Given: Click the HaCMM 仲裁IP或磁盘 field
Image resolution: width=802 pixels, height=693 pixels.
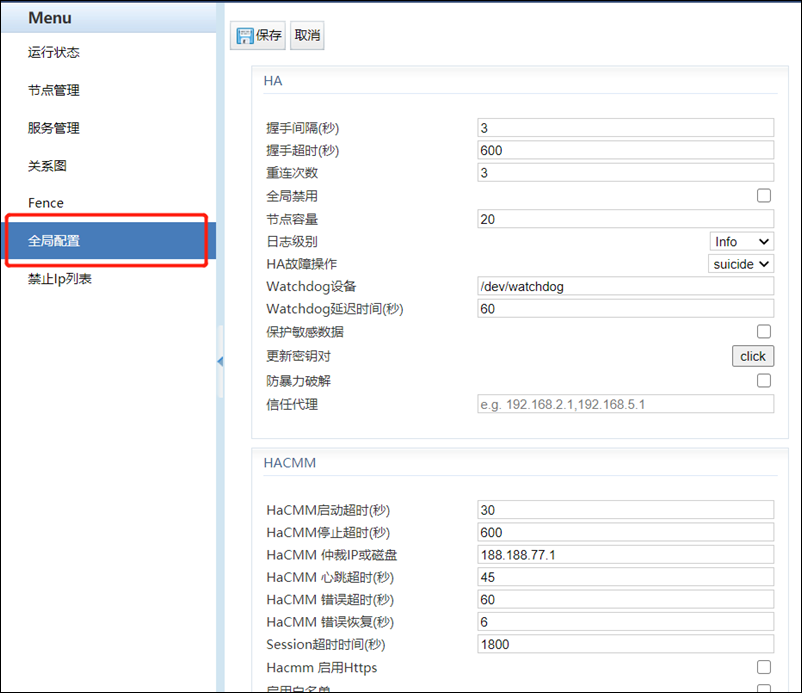Looking at the screenshot, I should pyautogui.click(x=625, y=555).
